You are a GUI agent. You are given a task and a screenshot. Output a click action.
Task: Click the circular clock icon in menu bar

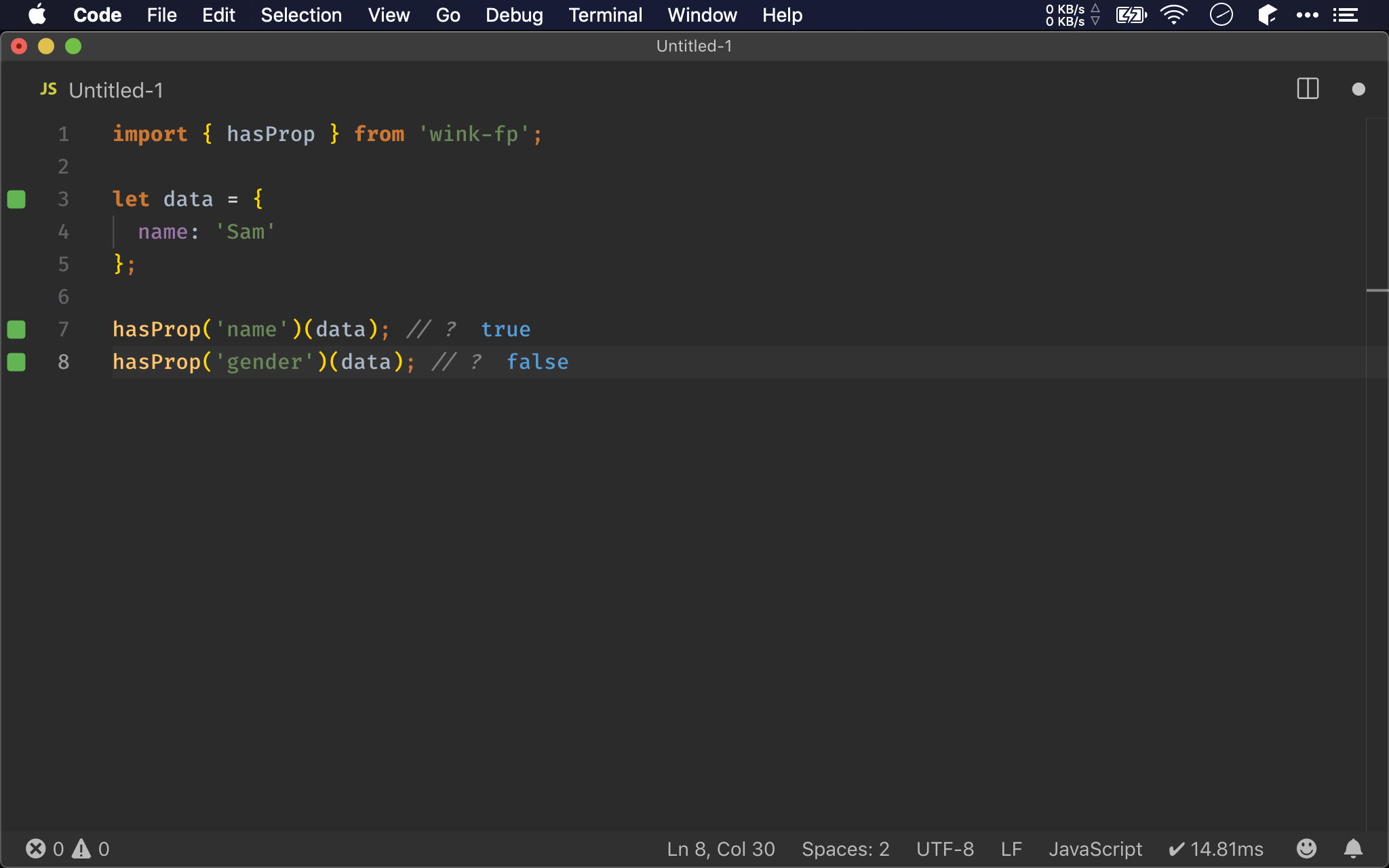[x=1221, y=15]
